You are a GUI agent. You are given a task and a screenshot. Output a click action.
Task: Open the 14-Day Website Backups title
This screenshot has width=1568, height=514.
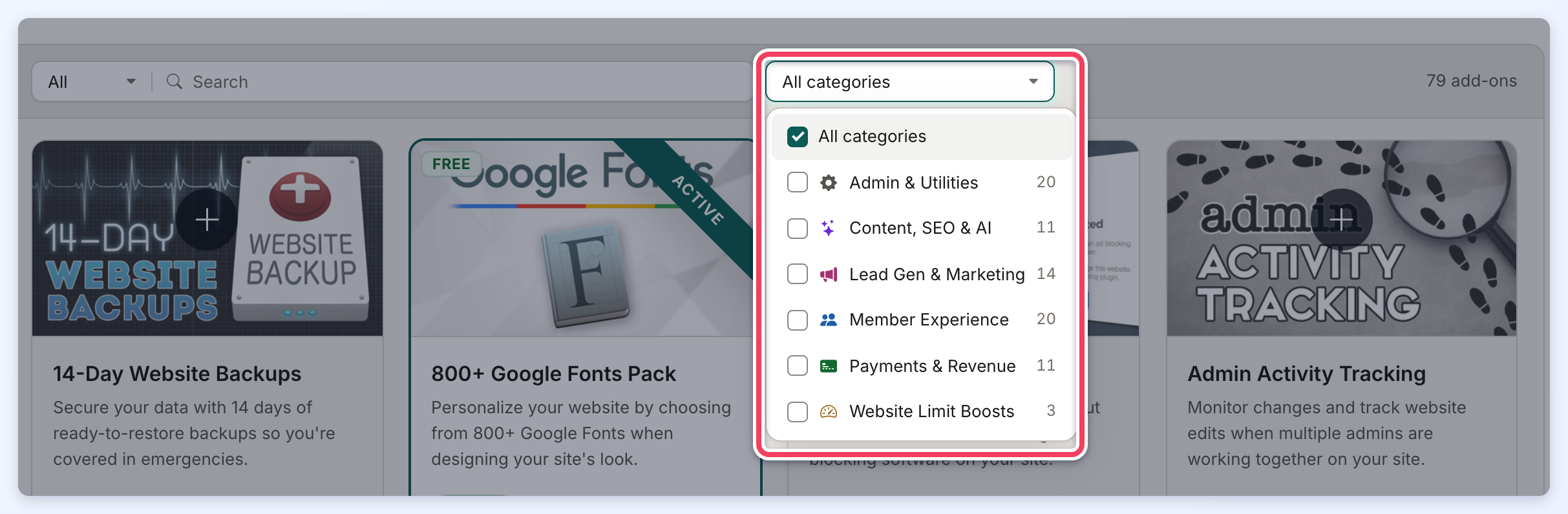point(177,374)
